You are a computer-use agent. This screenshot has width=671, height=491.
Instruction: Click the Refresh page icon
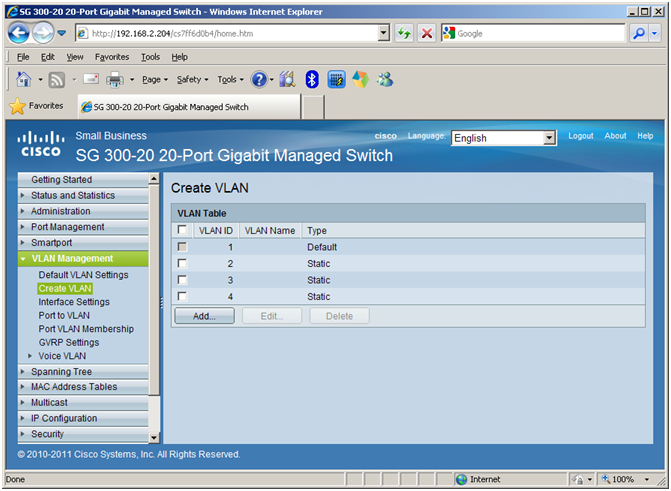coord(404,33)
